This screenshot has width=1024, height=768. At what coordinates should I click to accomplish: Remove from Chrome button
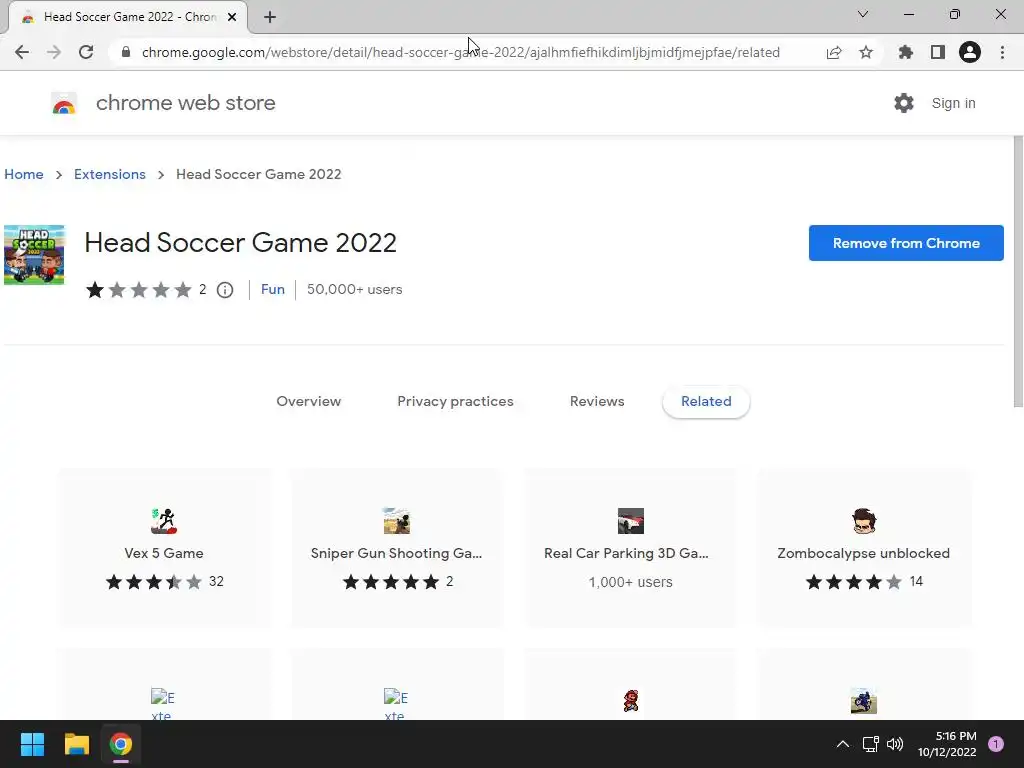906,243
